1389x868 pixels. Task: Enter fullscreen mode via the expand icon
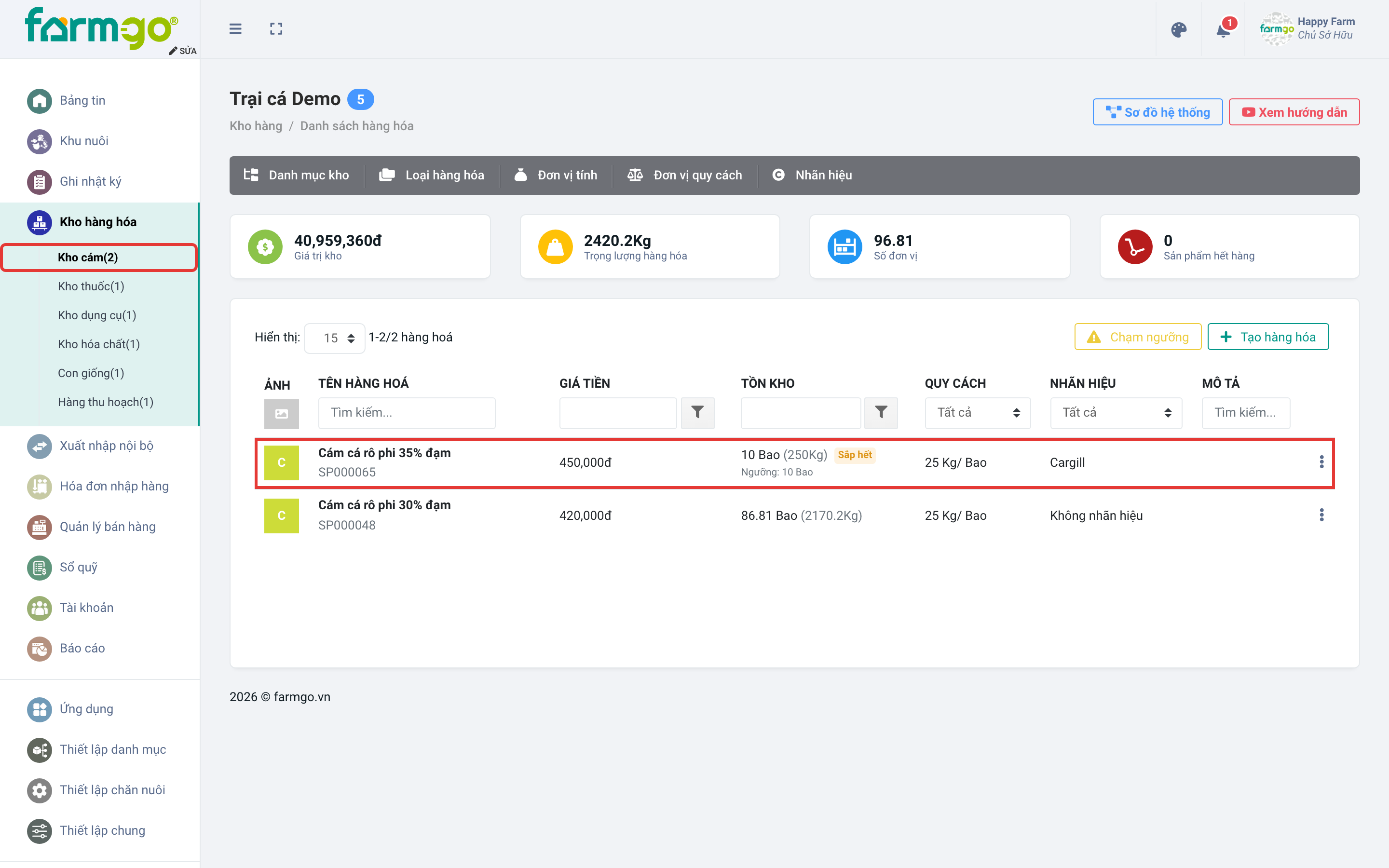[x=276, y=29]
